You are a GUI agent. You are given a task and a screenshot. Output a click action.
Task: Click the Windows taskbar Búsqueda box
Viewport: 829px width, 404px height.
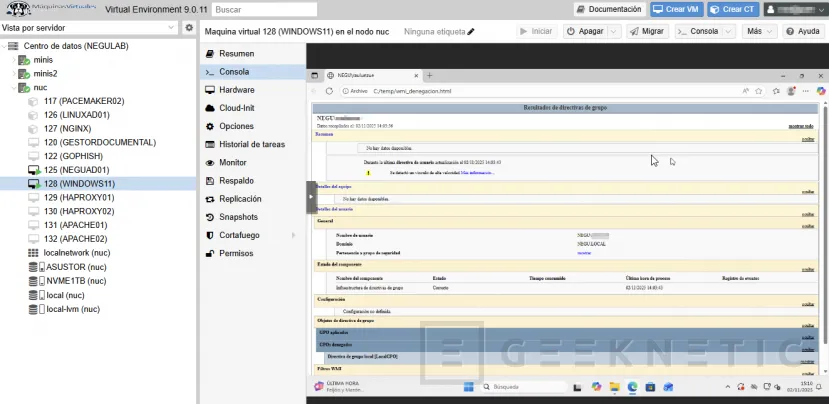pyautogui.click(x=522, y=387)
